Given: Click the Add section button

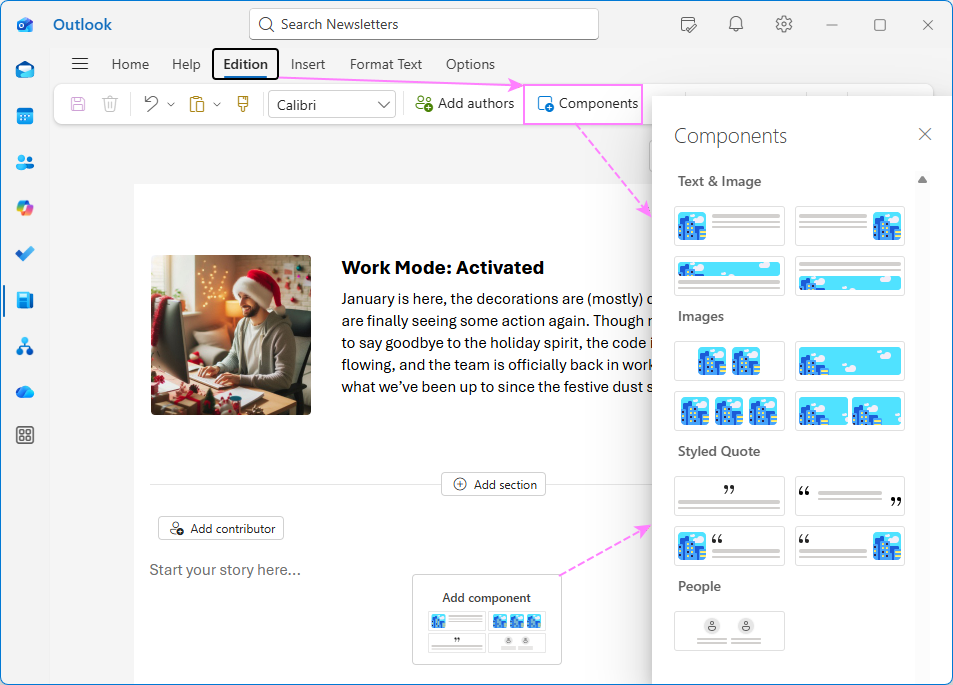Looking at the screenshot, I should pos(493,483).
